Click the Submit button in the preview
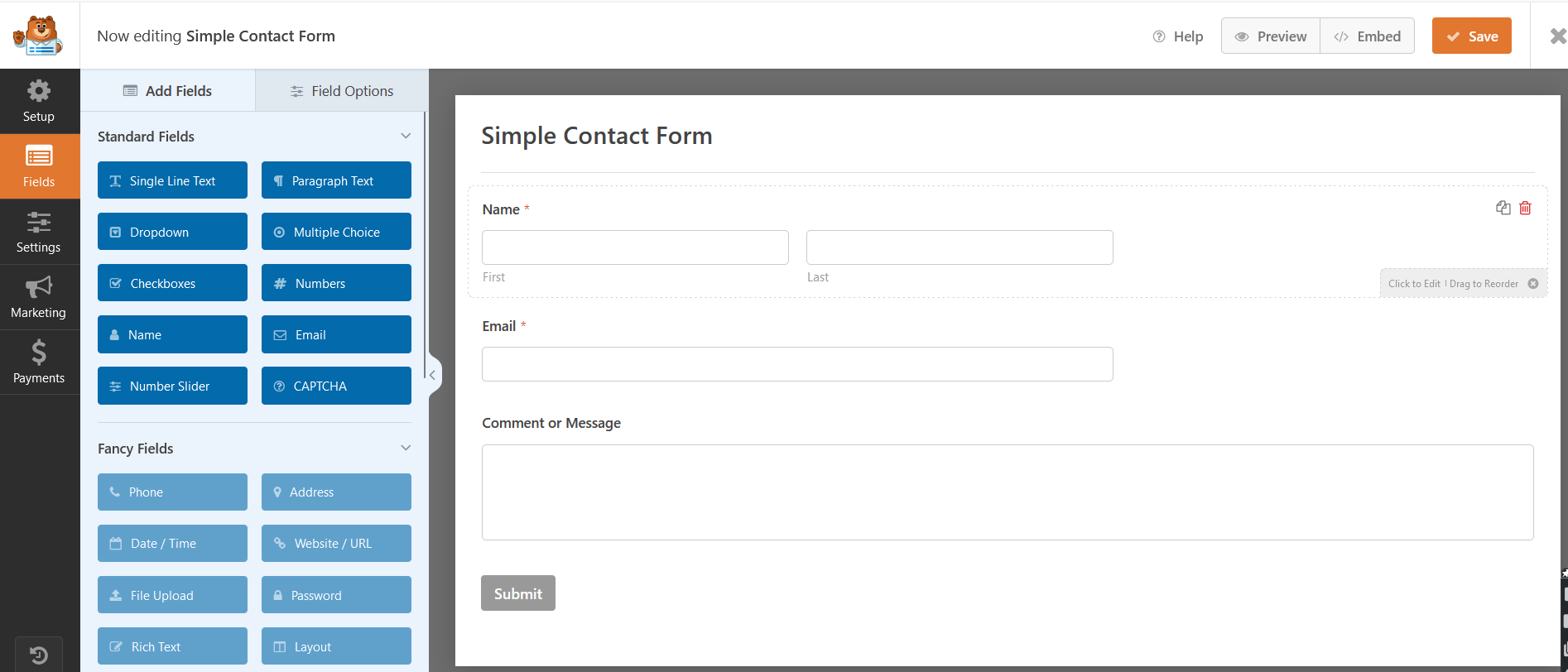Viewport: 1568px width, 672px height. [517, 593]
